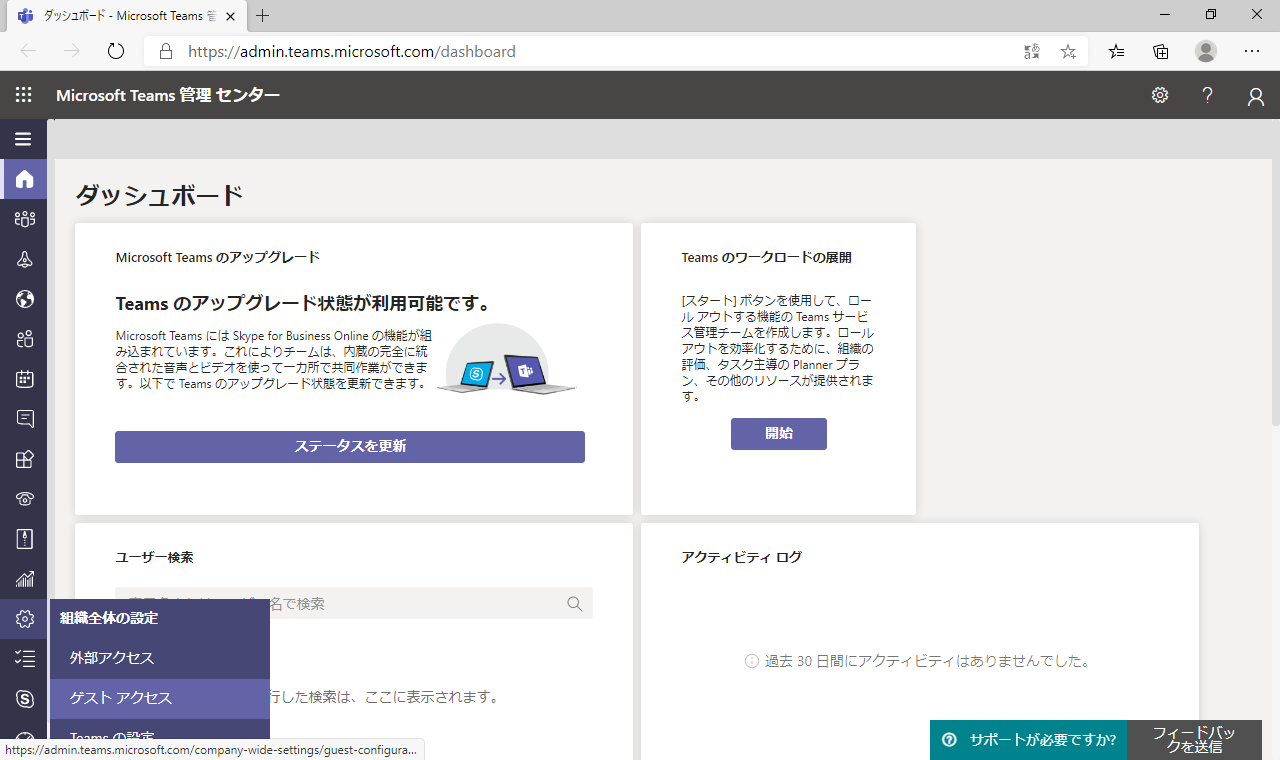Viewport: 1280px width, 760px height.
Task: Click the org-wide settings gear in sidebar
Action: pyautogui.click(x=24, y=619)
